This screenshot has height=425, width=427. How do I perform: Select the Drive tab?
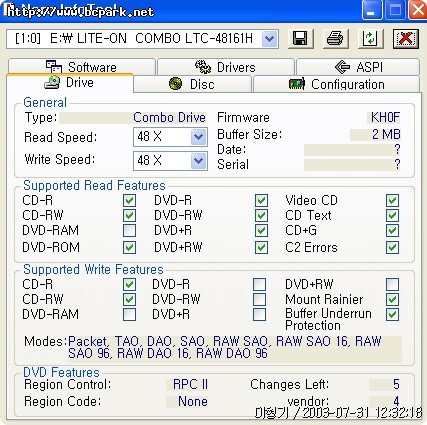(70, 82)
